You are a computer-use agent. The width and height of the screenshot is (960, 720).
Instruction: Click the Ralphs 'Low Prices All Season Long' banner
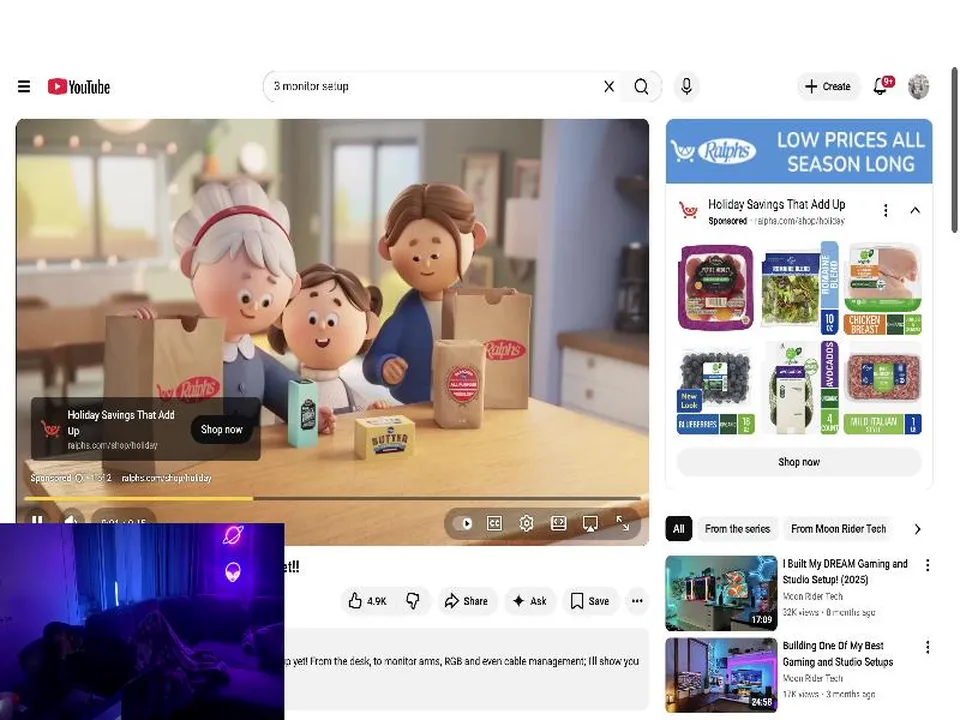(x=799, y=151)
